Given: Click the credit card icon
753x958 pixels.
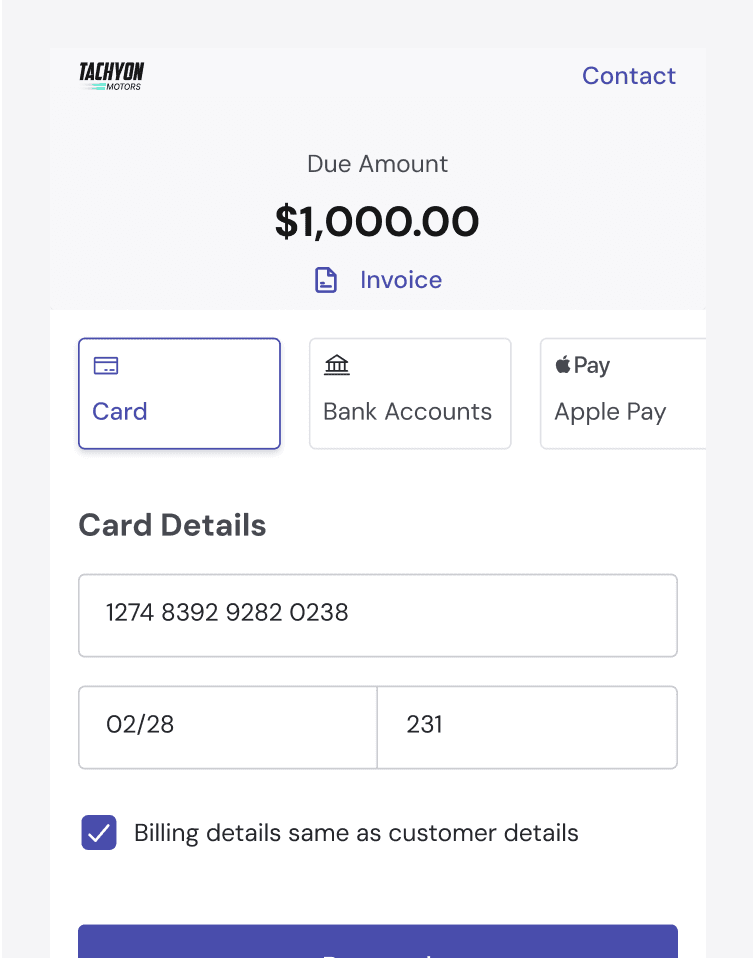Looking at the screenshot, I should click(x=106, y=366).
